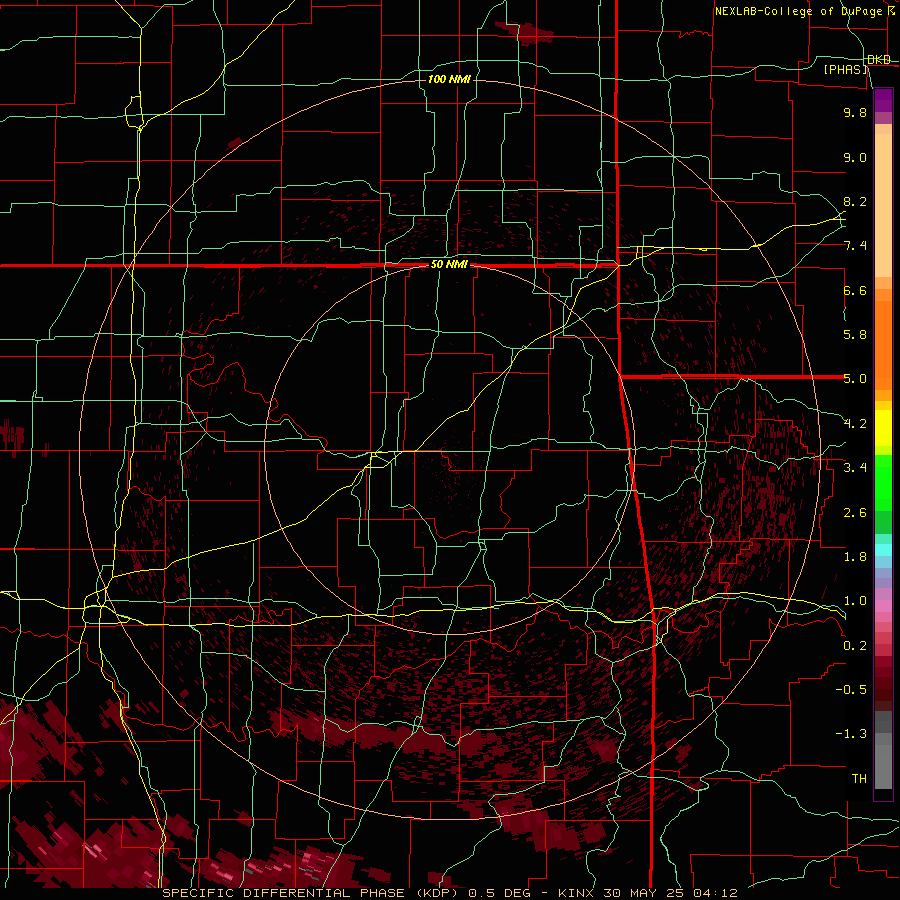Click the 3.4 scale label
Viewport: 900px width, 900px height.
[855, 468]
